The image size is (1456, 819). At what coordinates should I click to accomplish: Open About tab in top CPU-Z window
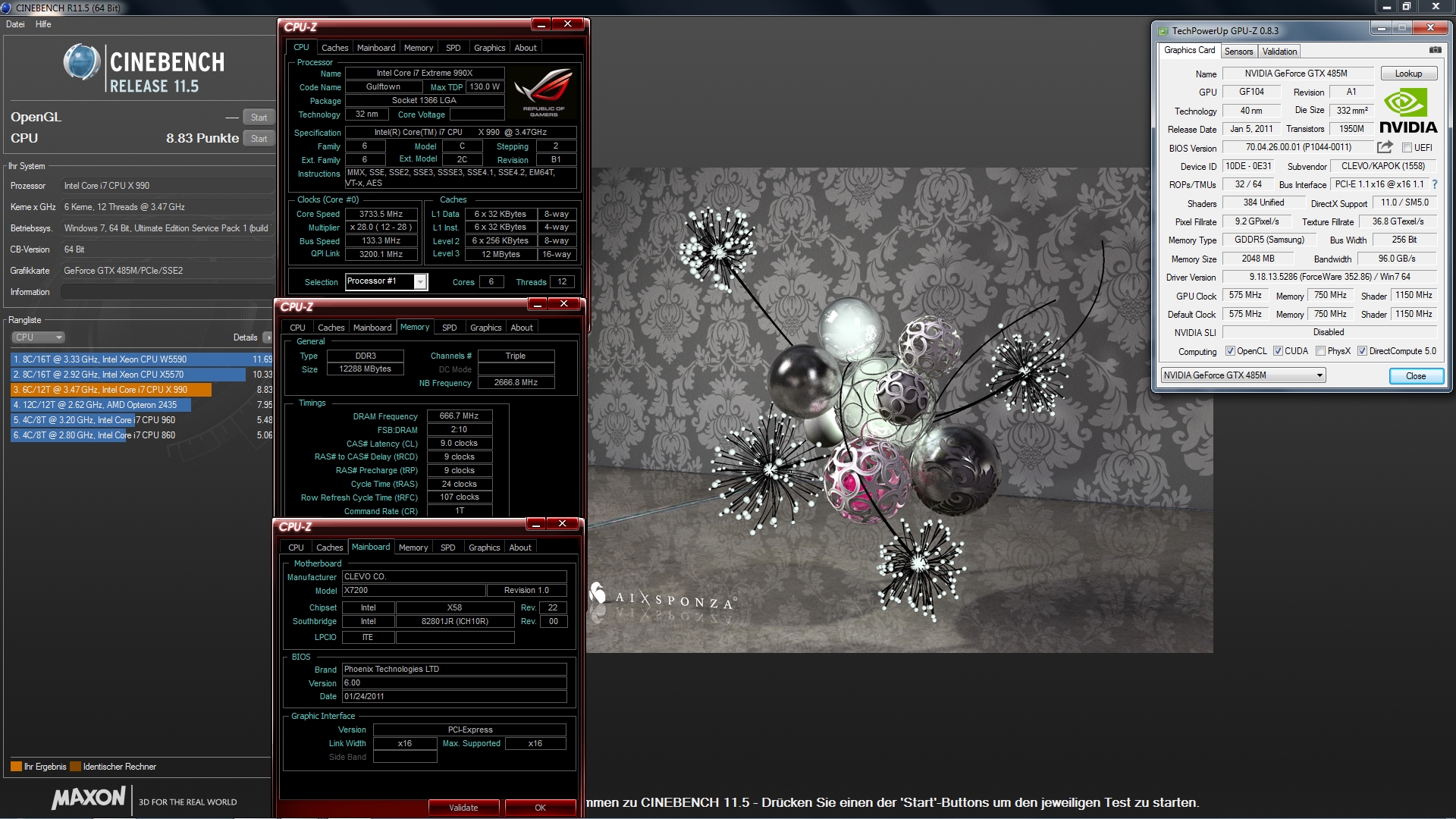pyautogui.click(x=525, y=48)
